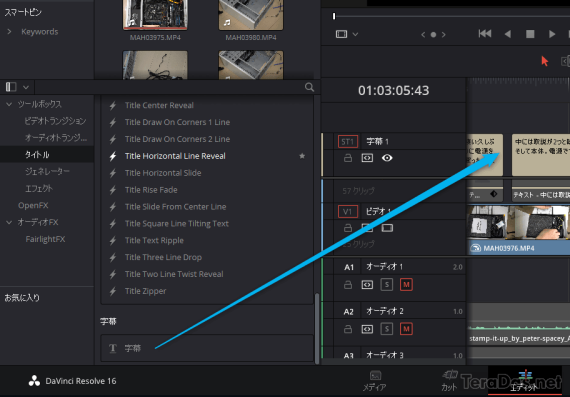Open the panel layout dropdown chevron
Image resolution: width=570 pixels, height=397 pixels.
tap(26, 87)
